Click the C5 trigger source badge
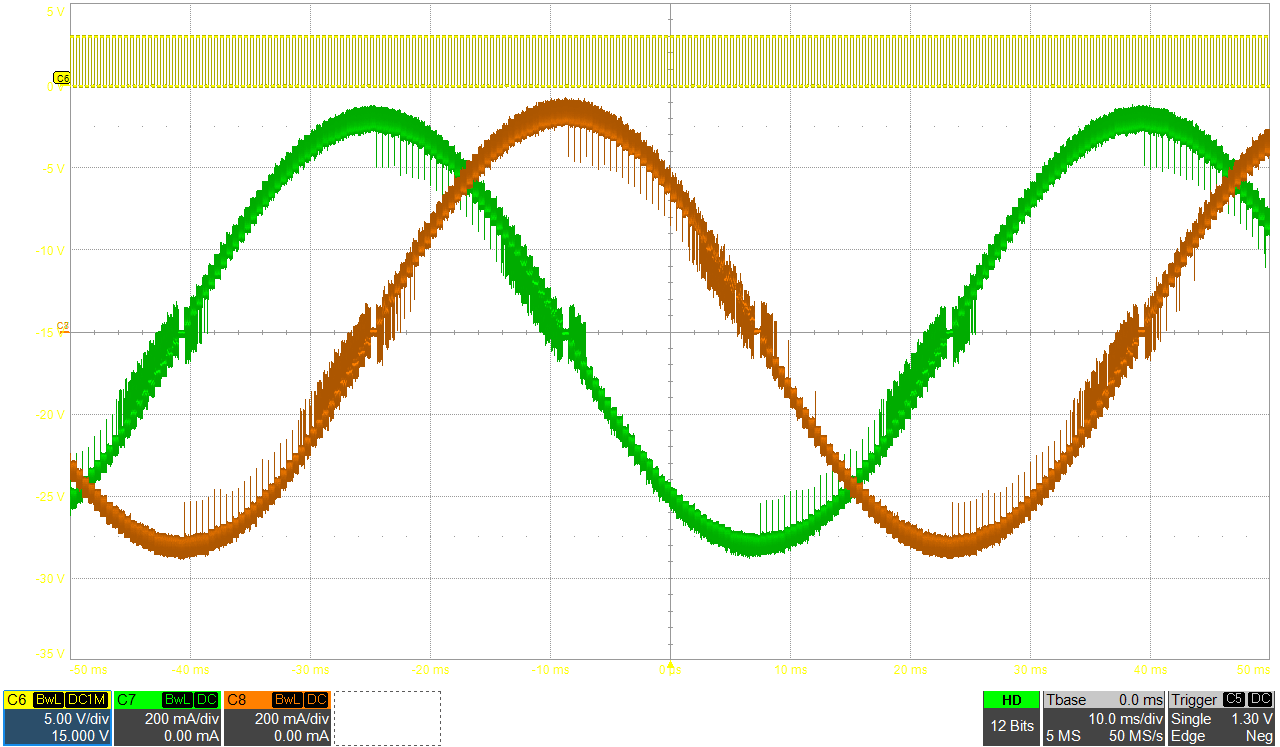1280x747 pixels. [x=1234, y=700]
